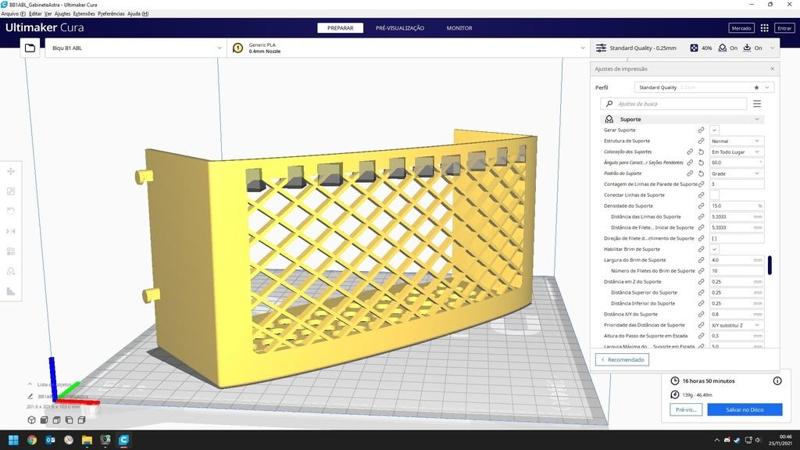Click the Entrar sign-in button
This screenshot has height=450, width=800.
click(784, 28)
